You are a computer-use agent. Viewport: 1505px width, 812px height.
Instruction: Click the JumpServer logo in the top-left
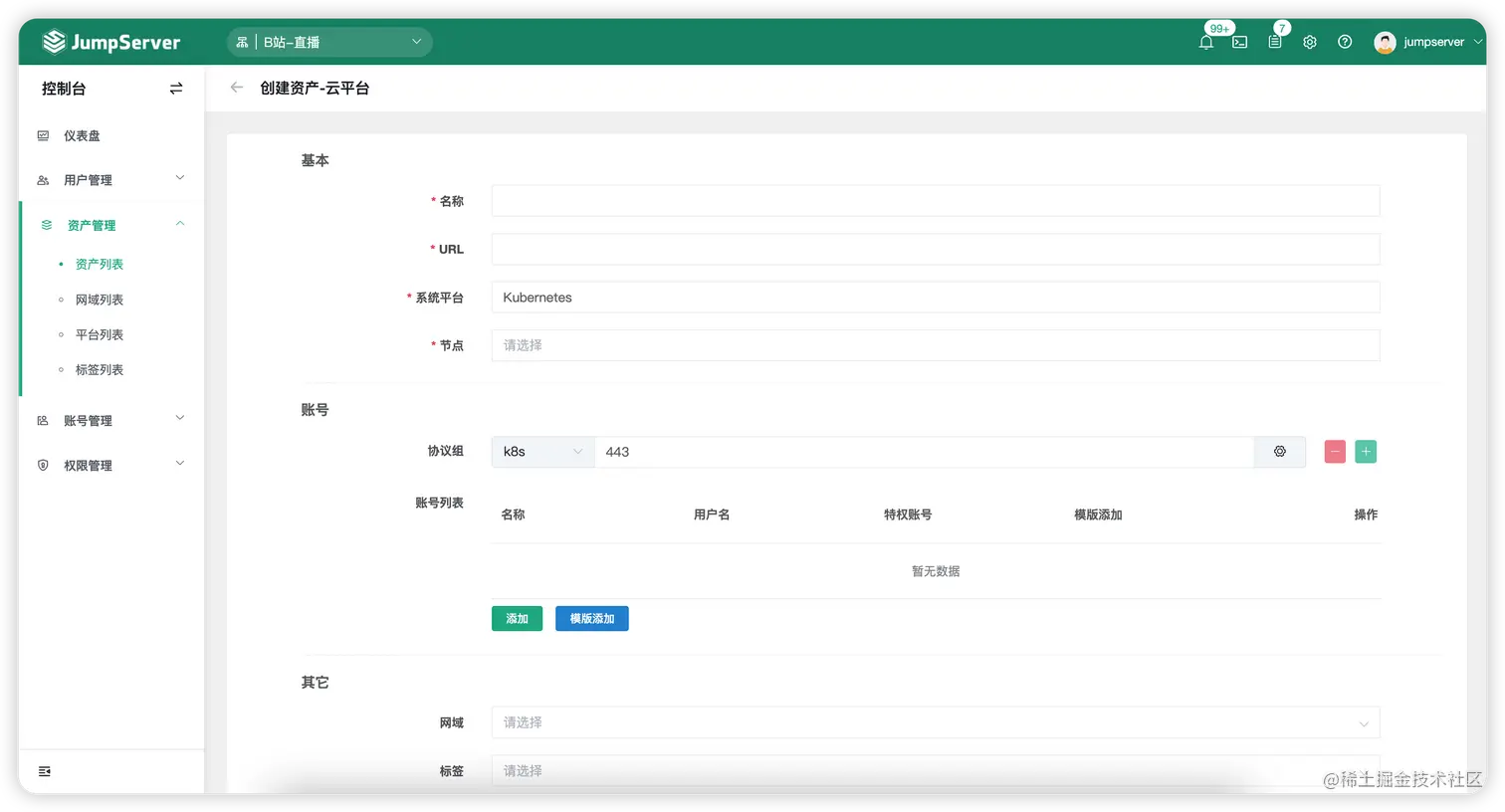[x=111, y=41]
